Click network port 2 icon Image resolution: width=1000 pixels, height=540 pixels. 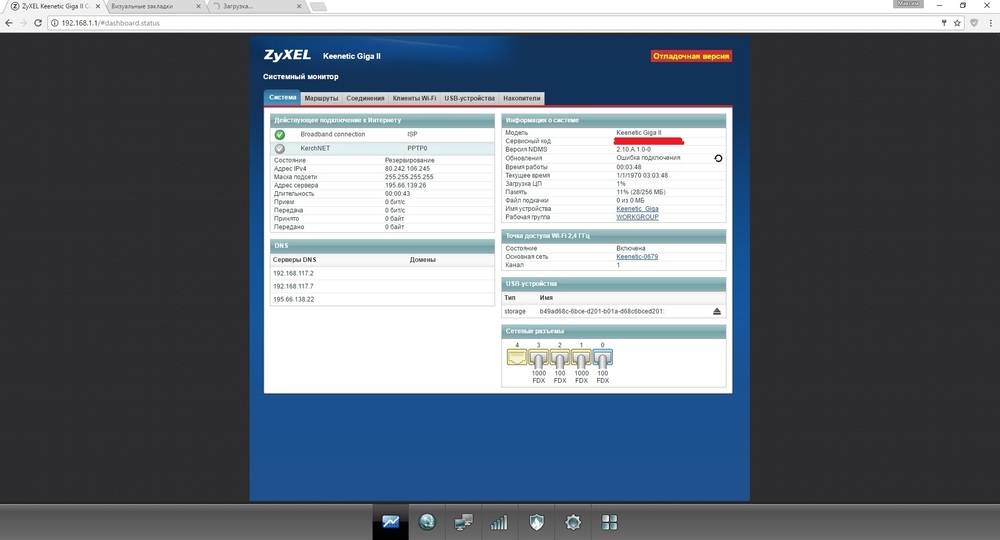point(560,358)
